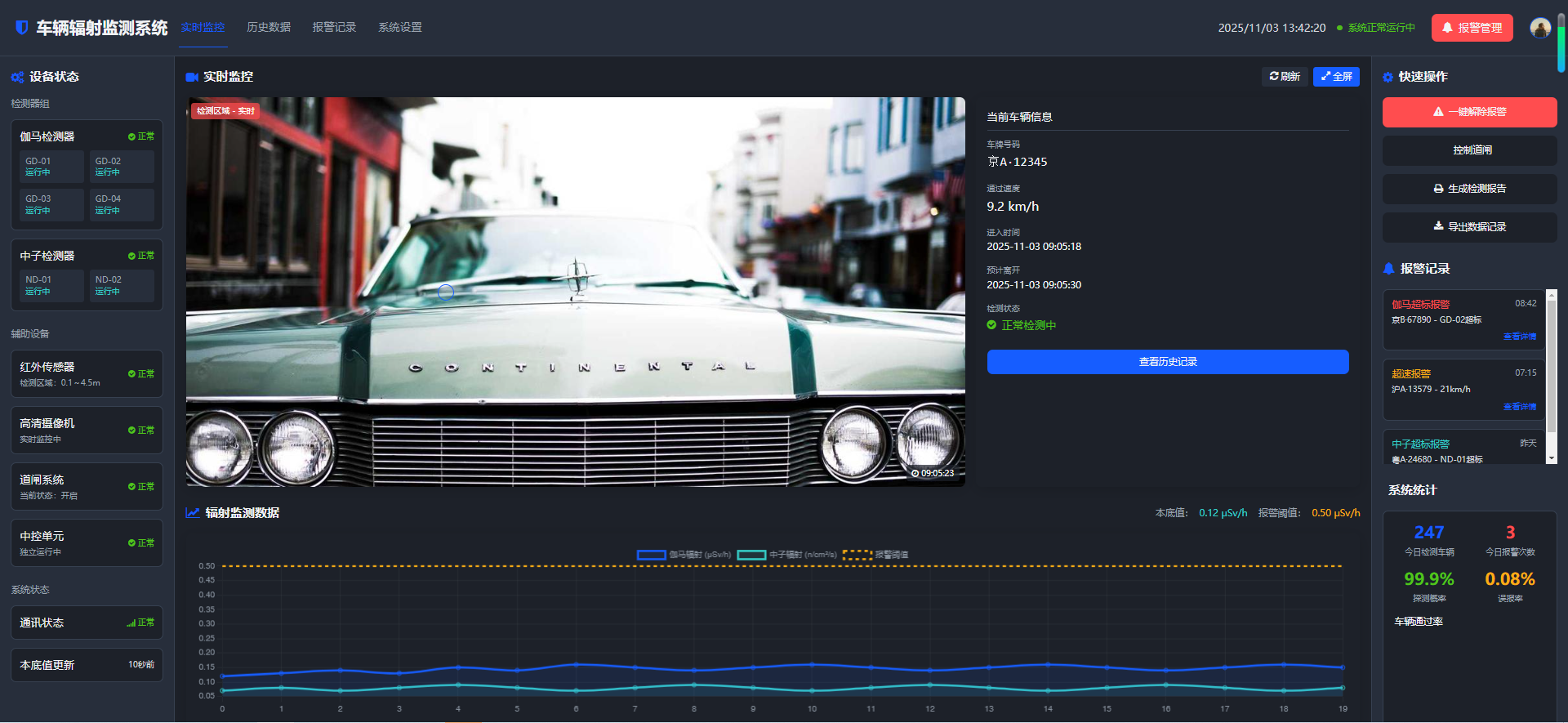Open the user avatar in the top bar
Viewport: 1568px width, 723px height.
(1540, 28)
